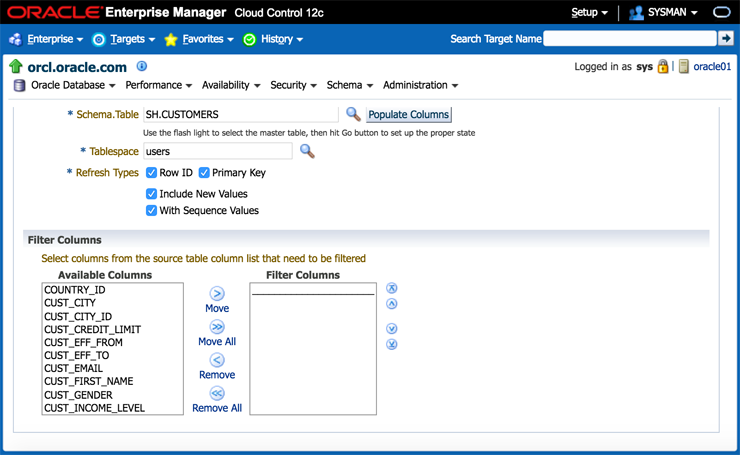Select CUST_CITY in Available Columns

(112, 303)
